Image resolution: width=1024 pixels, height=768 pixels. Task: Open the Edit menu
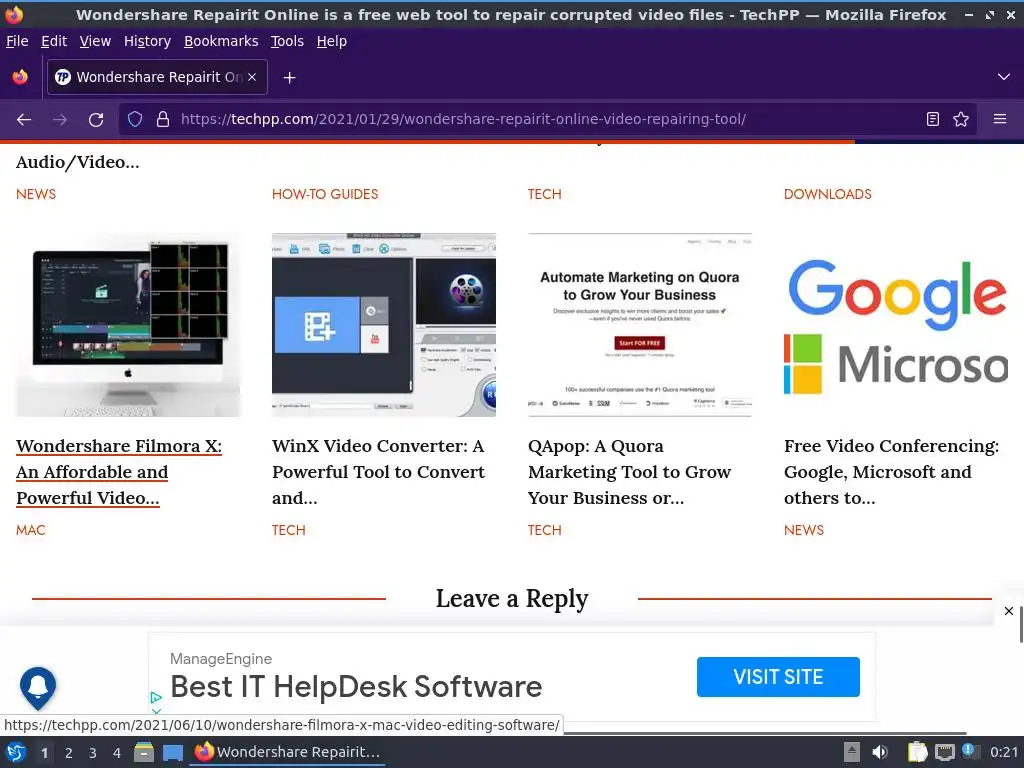tap(54, 41)
